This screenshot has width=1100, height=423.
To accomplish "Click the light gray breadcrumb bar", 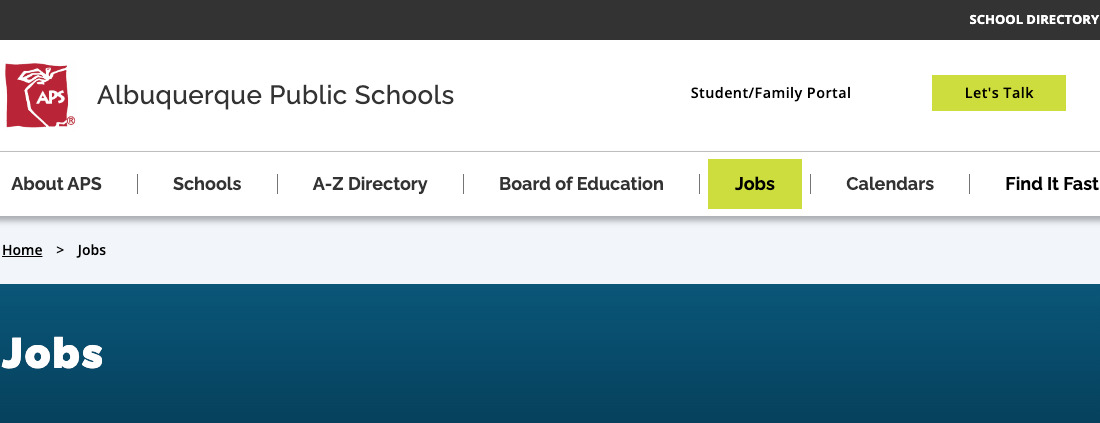I will point(600,250).
